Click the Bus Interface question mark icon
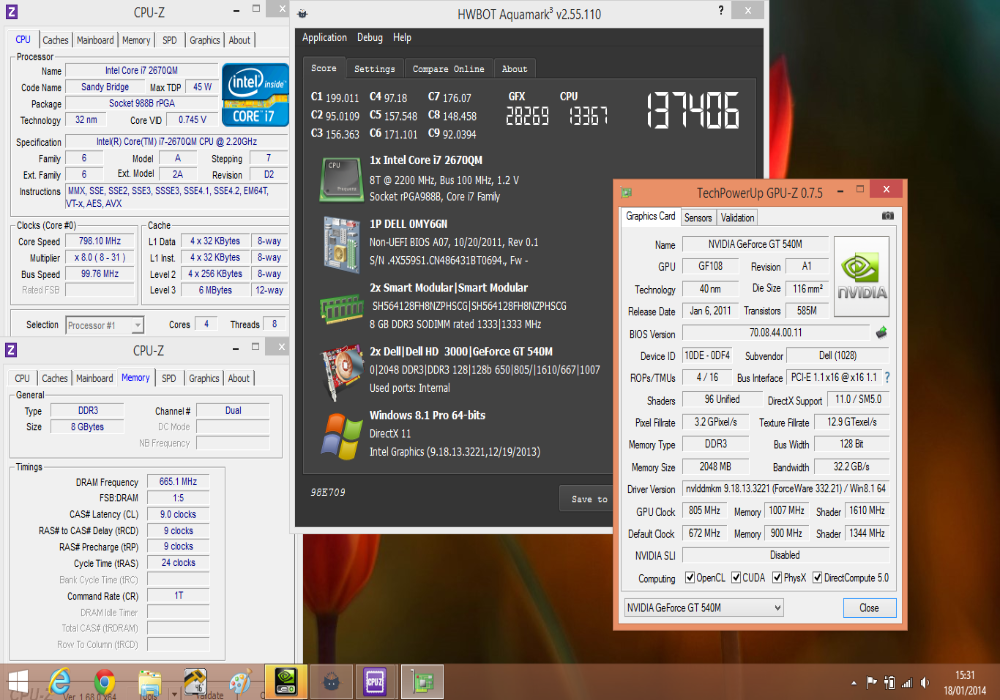1000x700 pixels. pos(887,377)
